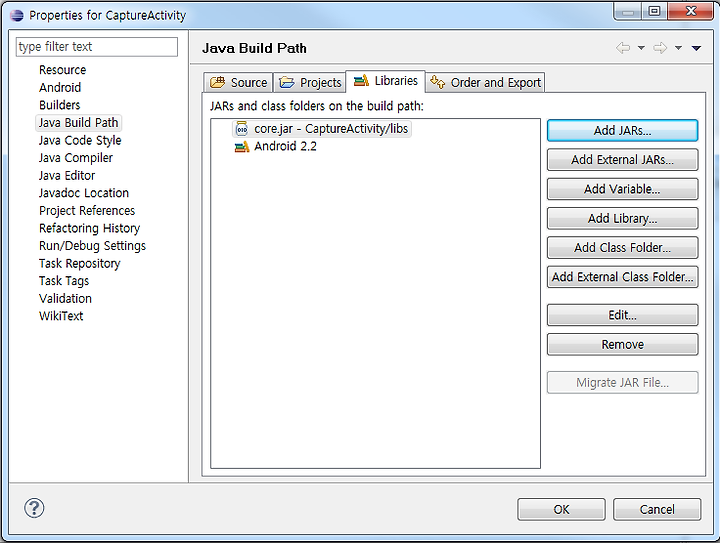Click the back navigation arrow icon
The height and width of the screenshot is (543, 720).
[x=623, y=48]
